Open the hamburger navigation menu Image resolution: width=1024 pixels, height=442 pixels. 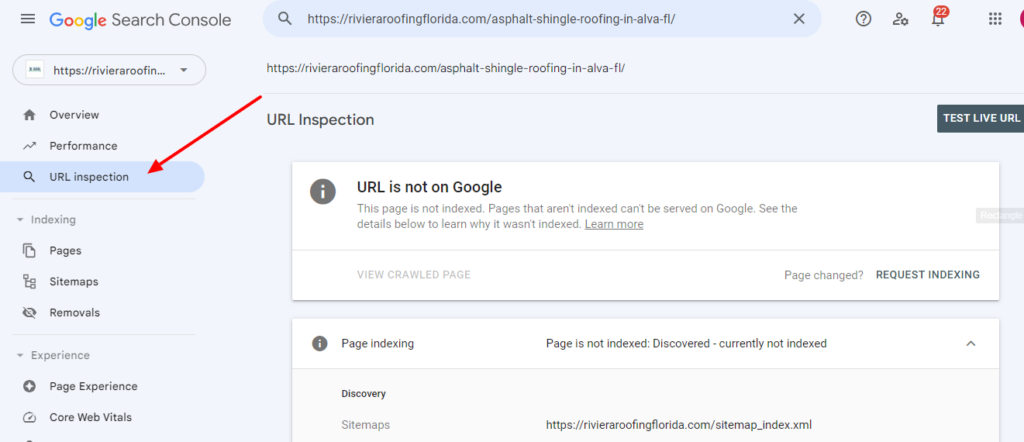click(28, 19)
